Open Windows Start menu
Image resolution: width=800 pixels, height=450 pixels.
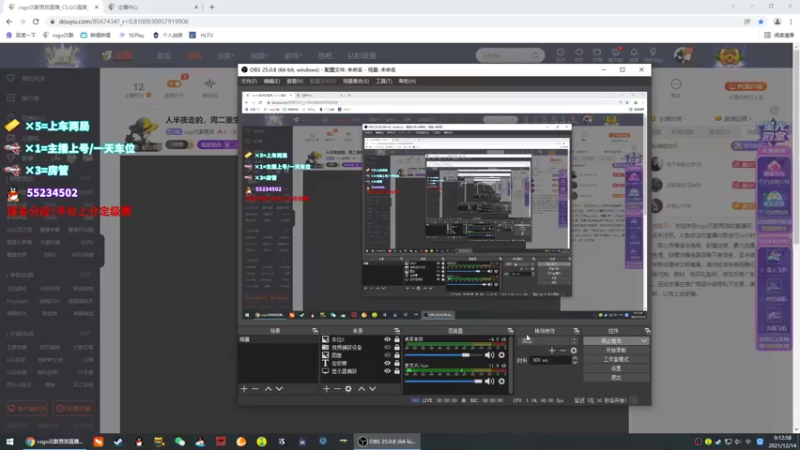pos(10,442)
